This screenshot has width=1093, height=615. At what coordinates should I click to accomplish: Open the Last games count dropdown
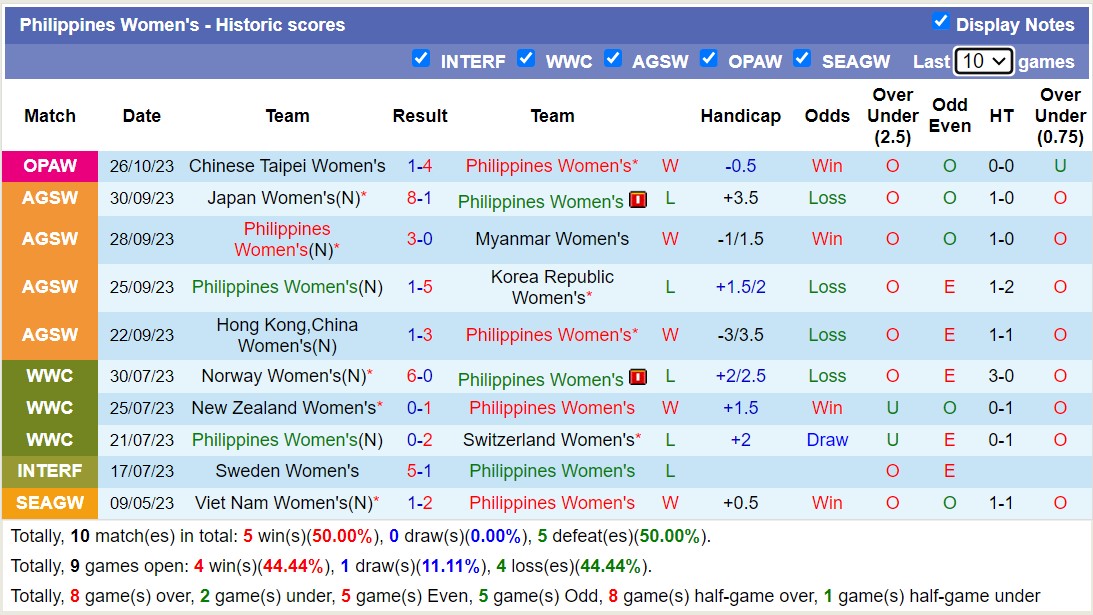click(x=983, y=60)
